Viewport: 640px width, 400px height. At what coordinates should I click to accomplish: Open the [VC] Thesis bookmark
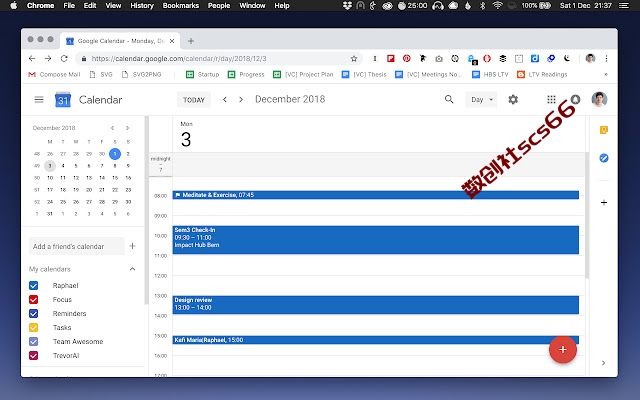pos(364,75)
